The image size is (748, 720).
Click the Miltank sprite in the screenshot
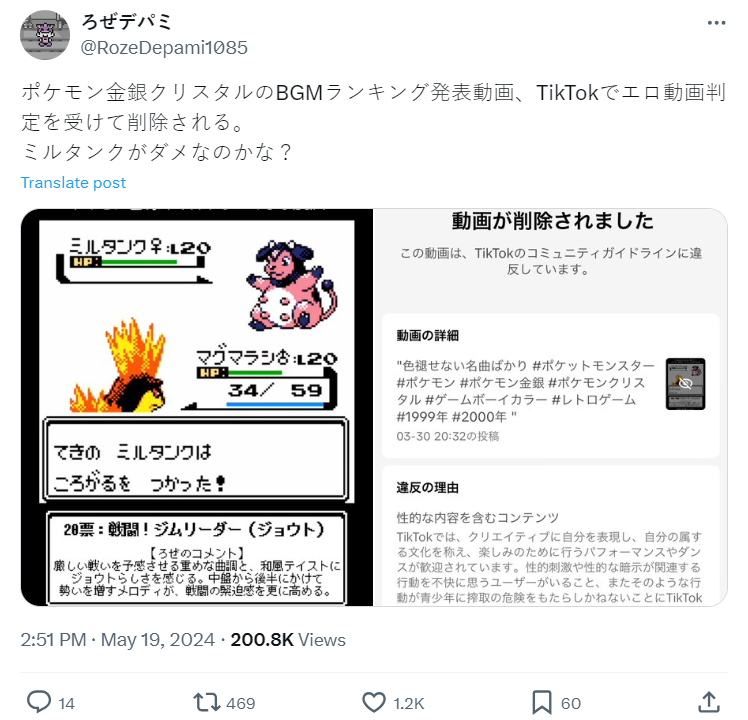tap(291, 285)
